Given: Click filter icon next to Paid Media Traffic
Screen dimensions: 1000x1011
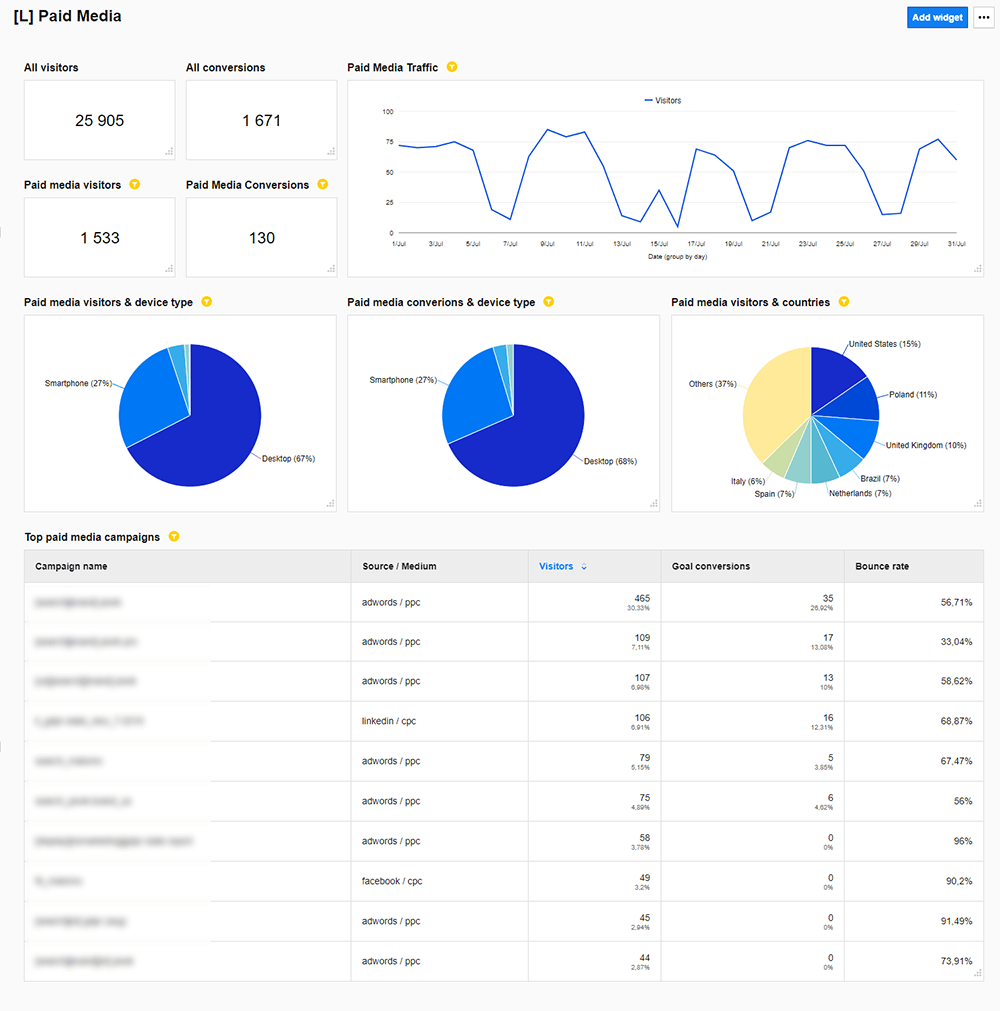Looking at the screenshot, I should (x=452, y=67).
